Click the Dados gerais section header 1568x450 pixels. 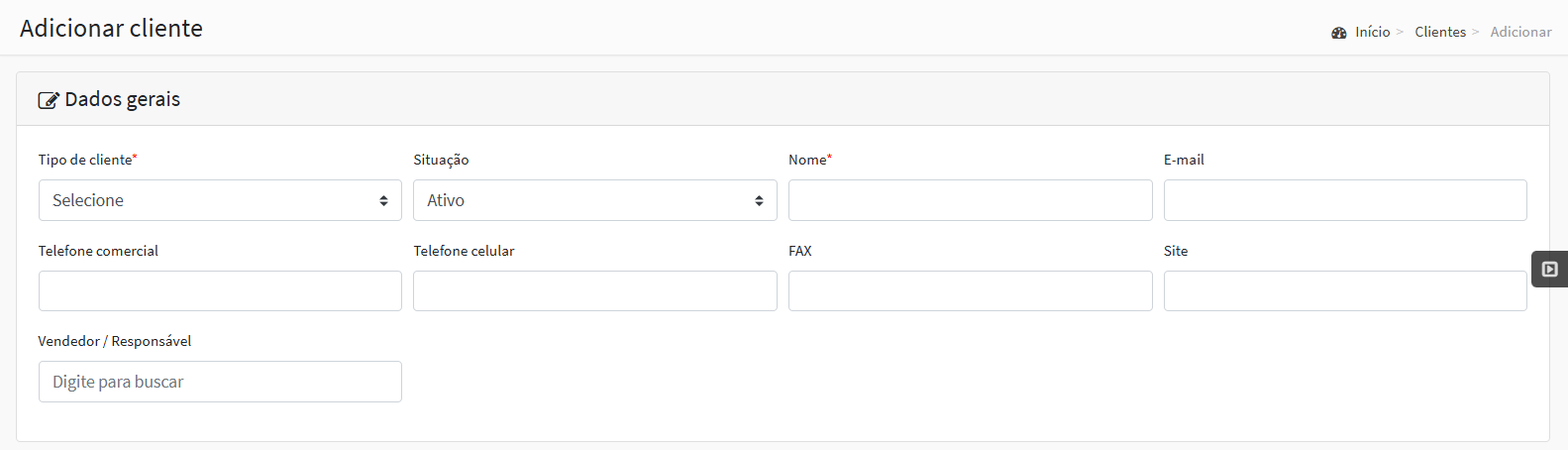tap(123, 99)
